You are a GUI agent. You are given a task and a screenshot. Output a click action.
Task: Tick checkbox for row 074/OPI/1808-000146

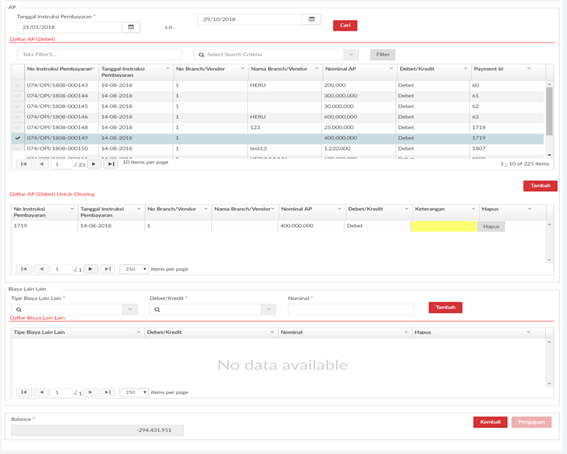18,117
